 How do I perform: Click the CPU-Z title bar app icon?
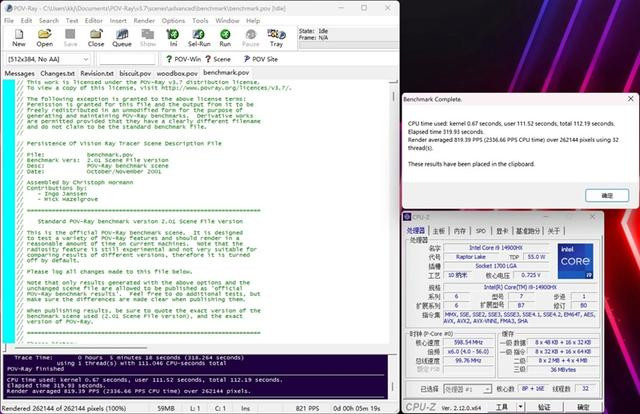tap(407, 217)
